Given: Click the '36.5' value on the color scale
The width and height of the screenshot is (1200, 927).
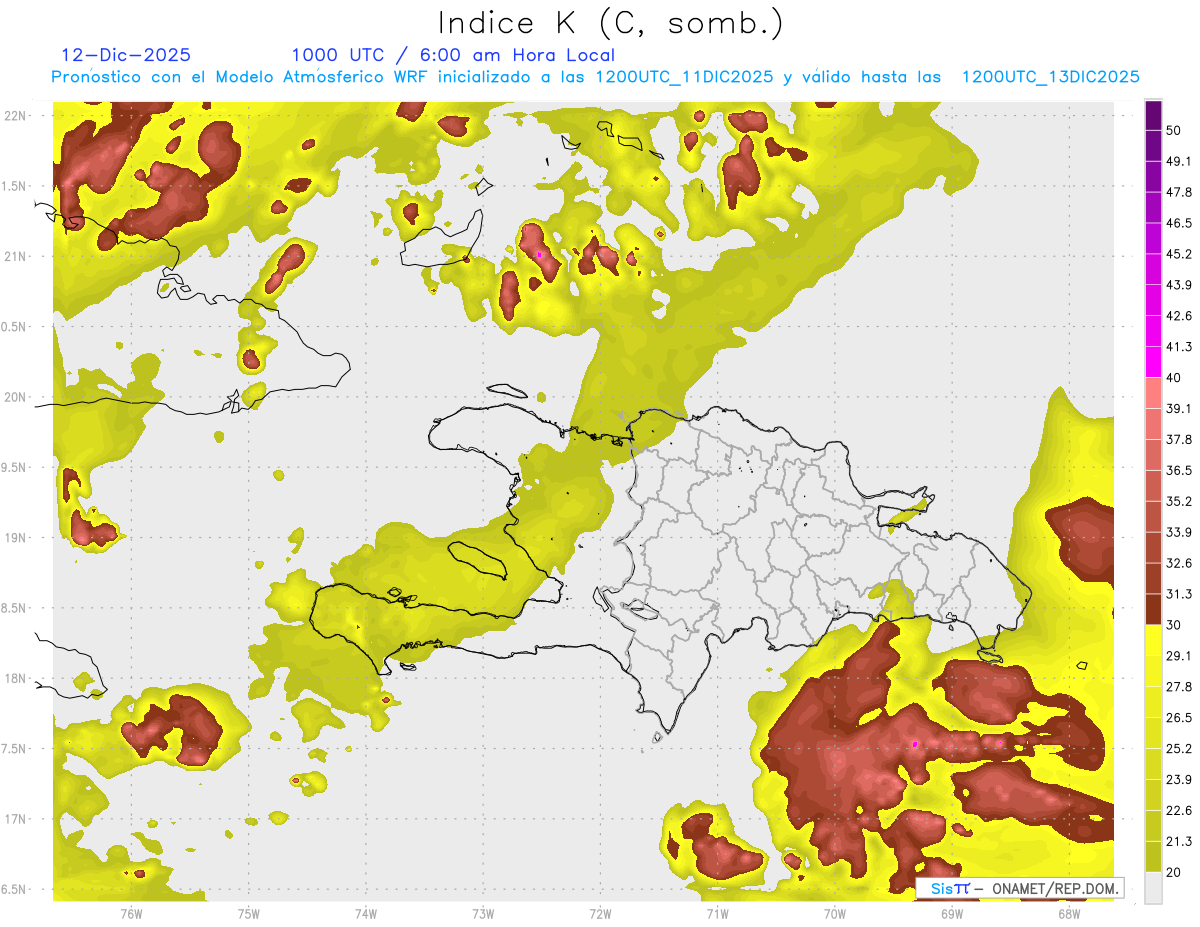Looking at the screenshot, I should pos(1179,470).
